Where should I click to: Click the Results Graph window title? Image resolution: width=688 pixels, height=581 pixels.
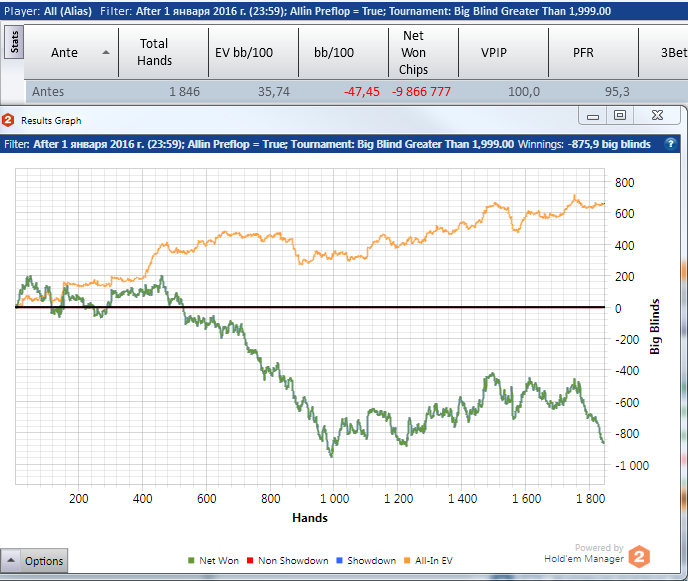point(51,121)
